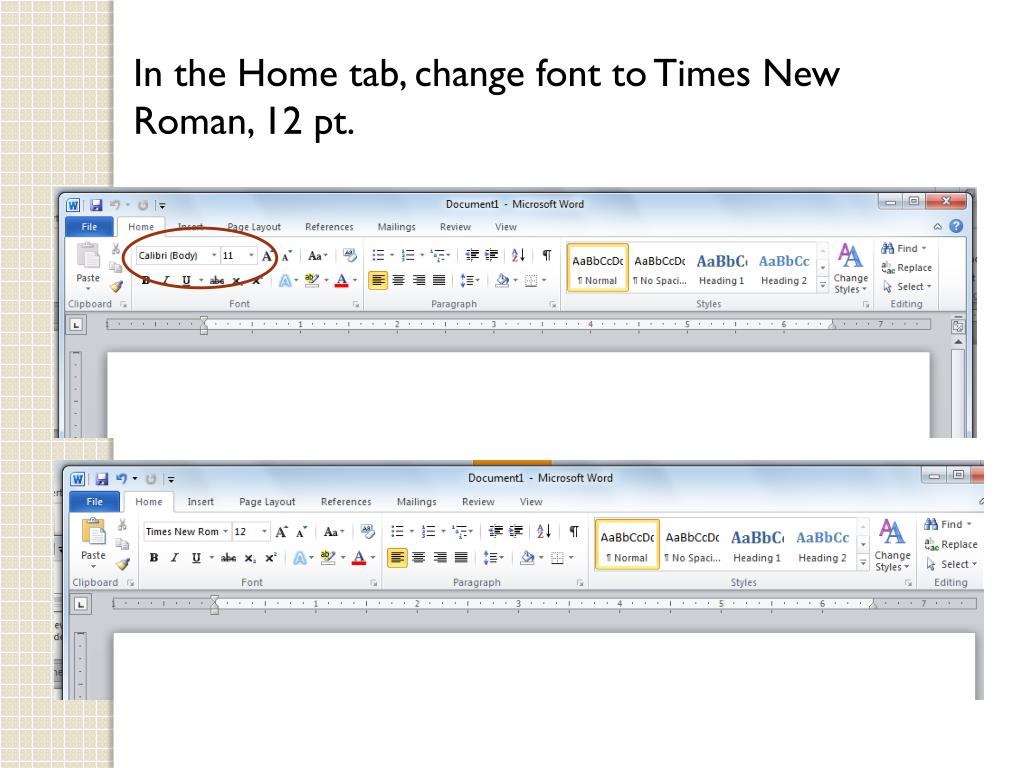This screenshot has width=1024, height=768.
Task: Apply Heading 2 style in Calibri window
Action: (x=784, y=268)
